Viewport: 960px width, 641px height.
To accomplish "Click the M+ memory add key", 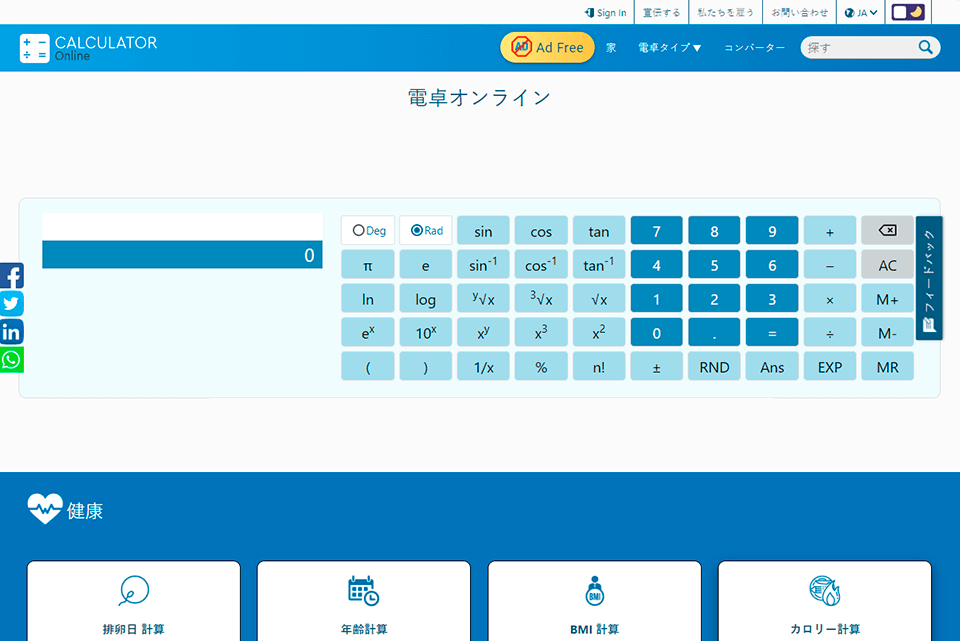I will pyautogui.click(x=887, y=299).
